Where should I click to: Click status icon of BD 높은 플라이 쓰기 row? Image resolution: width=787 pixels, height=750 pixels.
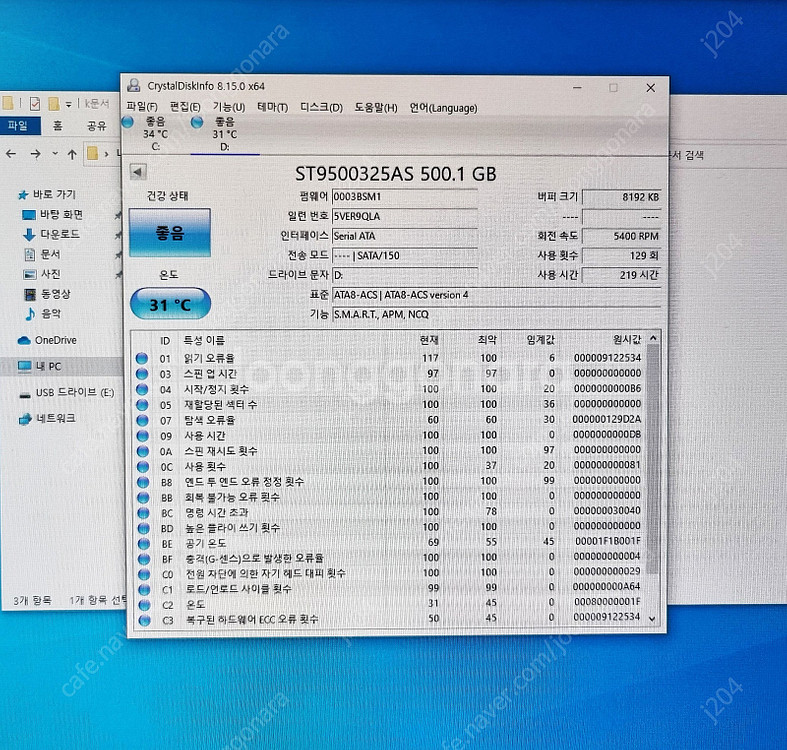[144, 528]
